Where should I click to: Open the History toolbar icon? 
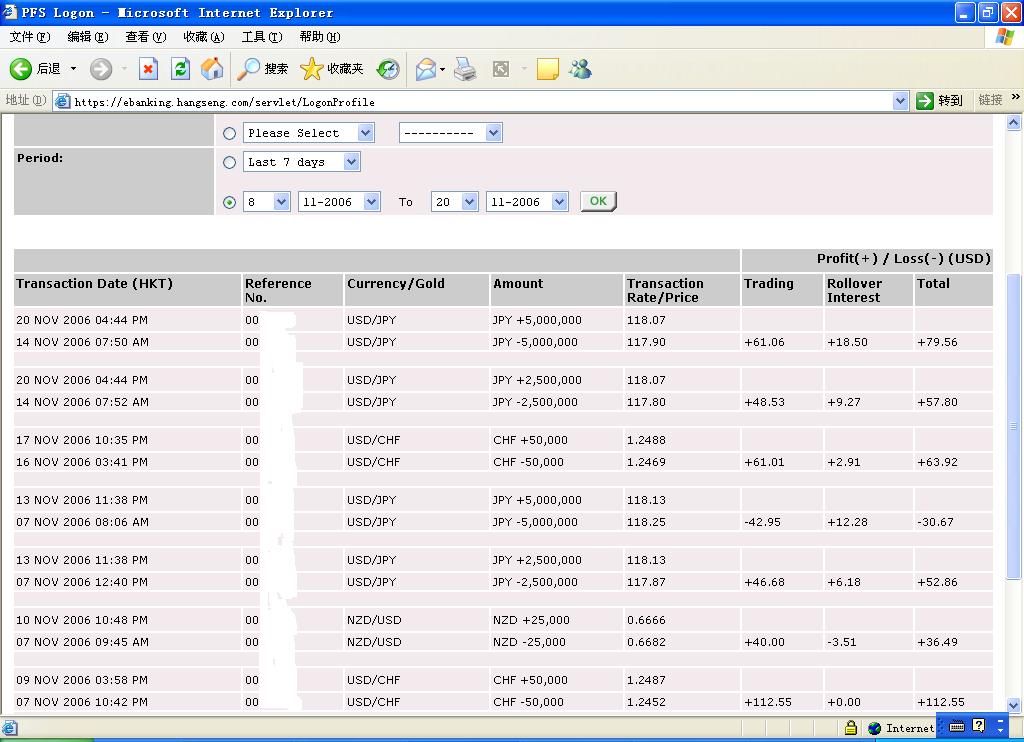tap(388, 69)
